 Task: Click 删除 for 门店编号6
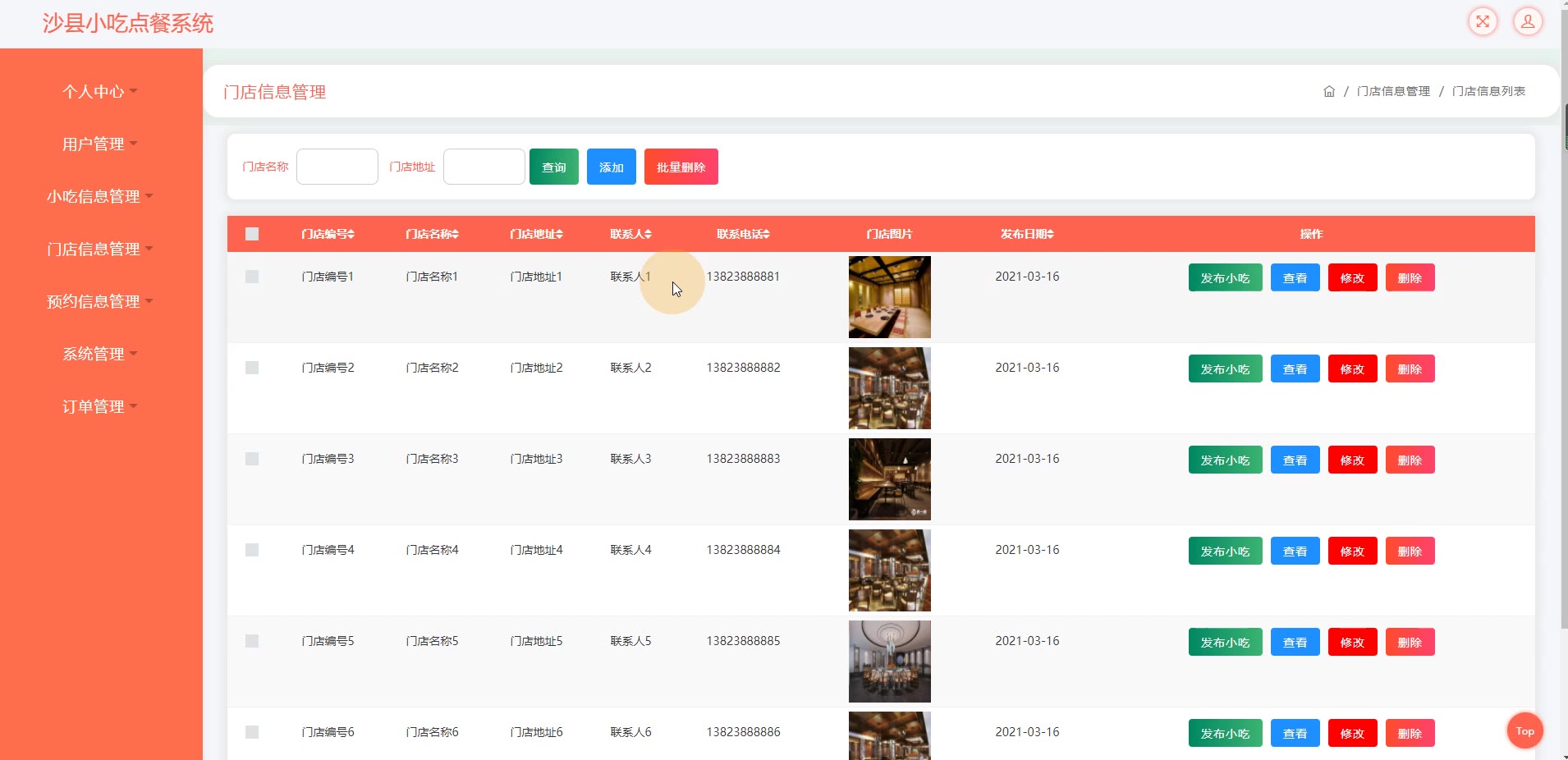[x=1410, y=733]
